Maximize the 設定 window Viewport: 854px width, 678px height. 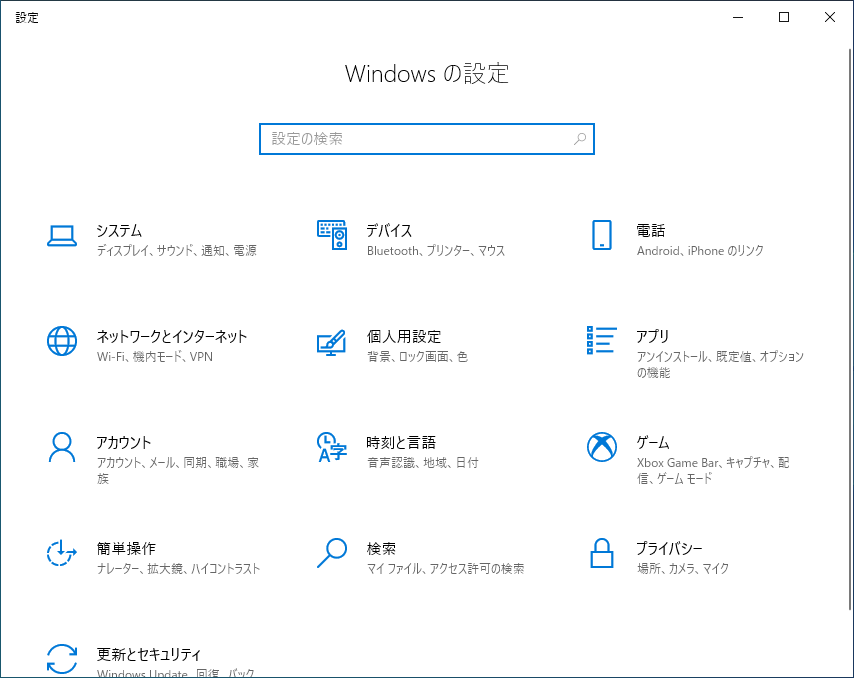[x=784, y=17]
